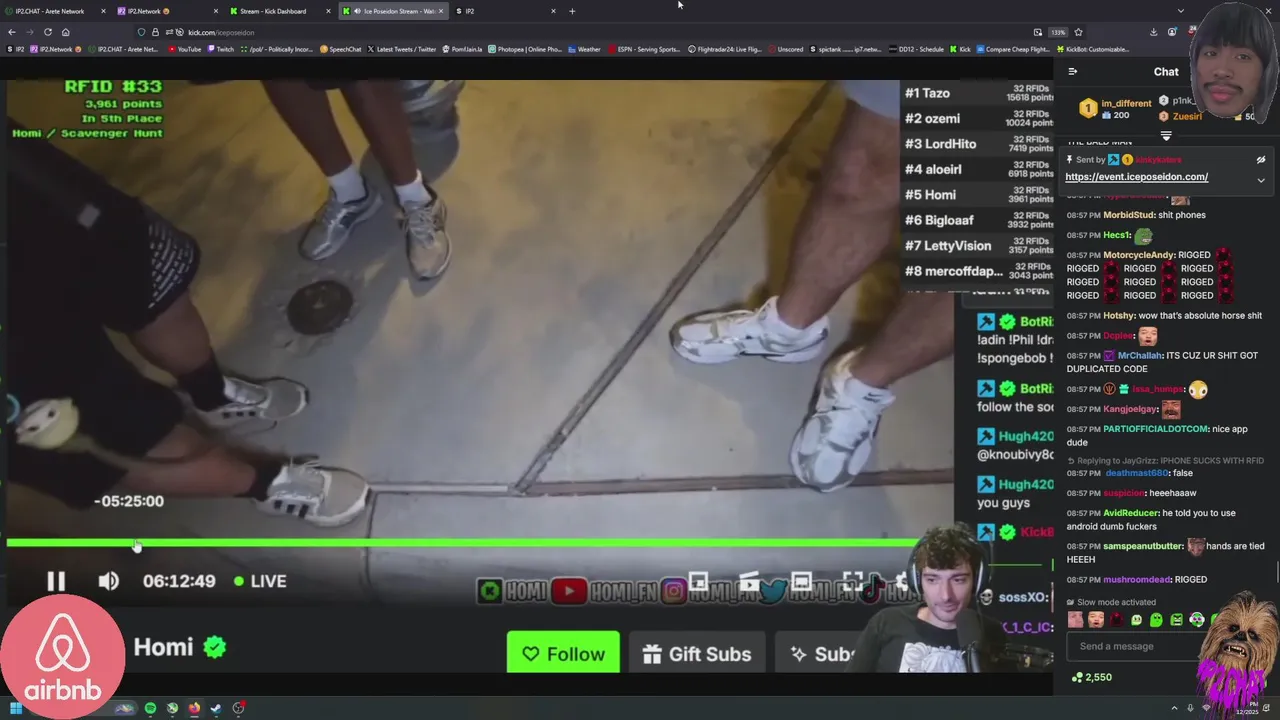Click chat username AvidReducer
This screenshot has height=720, width=1280.
pos(1130,513)
